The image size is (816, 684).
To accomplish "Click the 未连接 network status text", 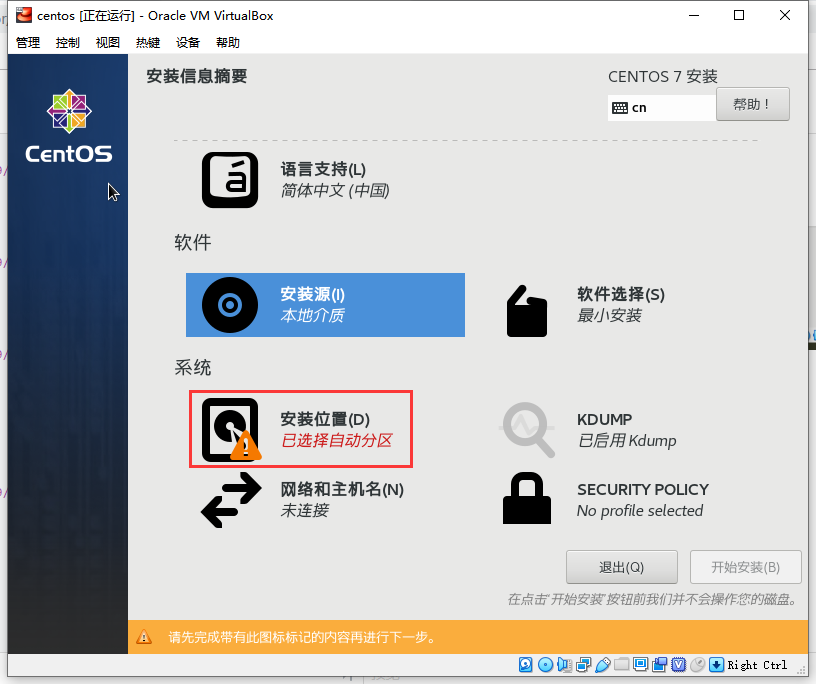I will click(305, 510).
